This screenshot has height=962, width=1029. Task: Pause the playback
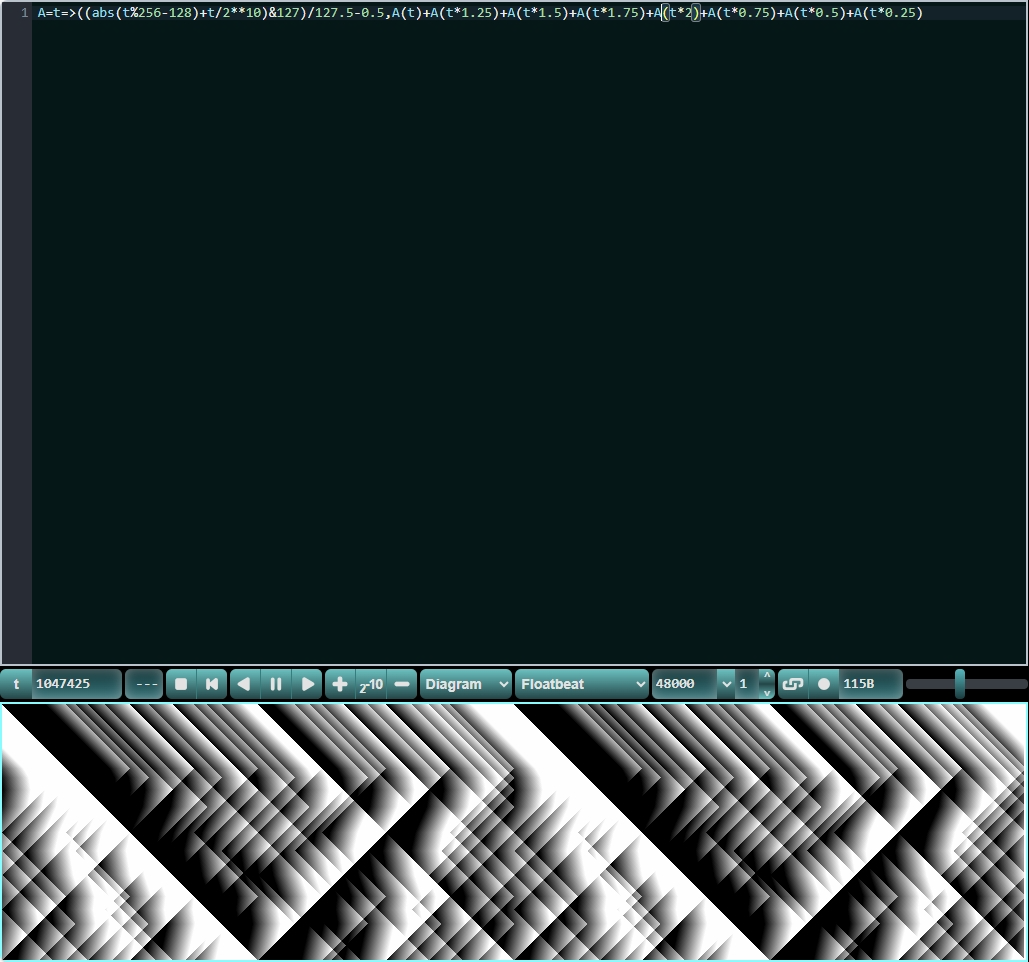[276, 684]
